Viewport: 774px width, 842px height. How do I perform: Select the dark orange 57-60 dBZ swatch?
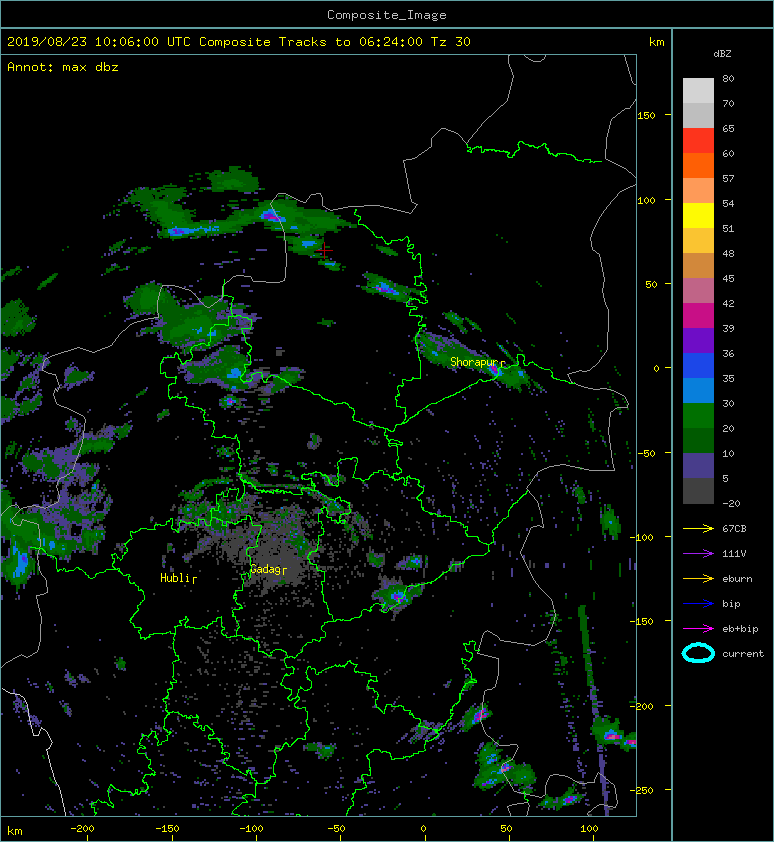point(698,165)
